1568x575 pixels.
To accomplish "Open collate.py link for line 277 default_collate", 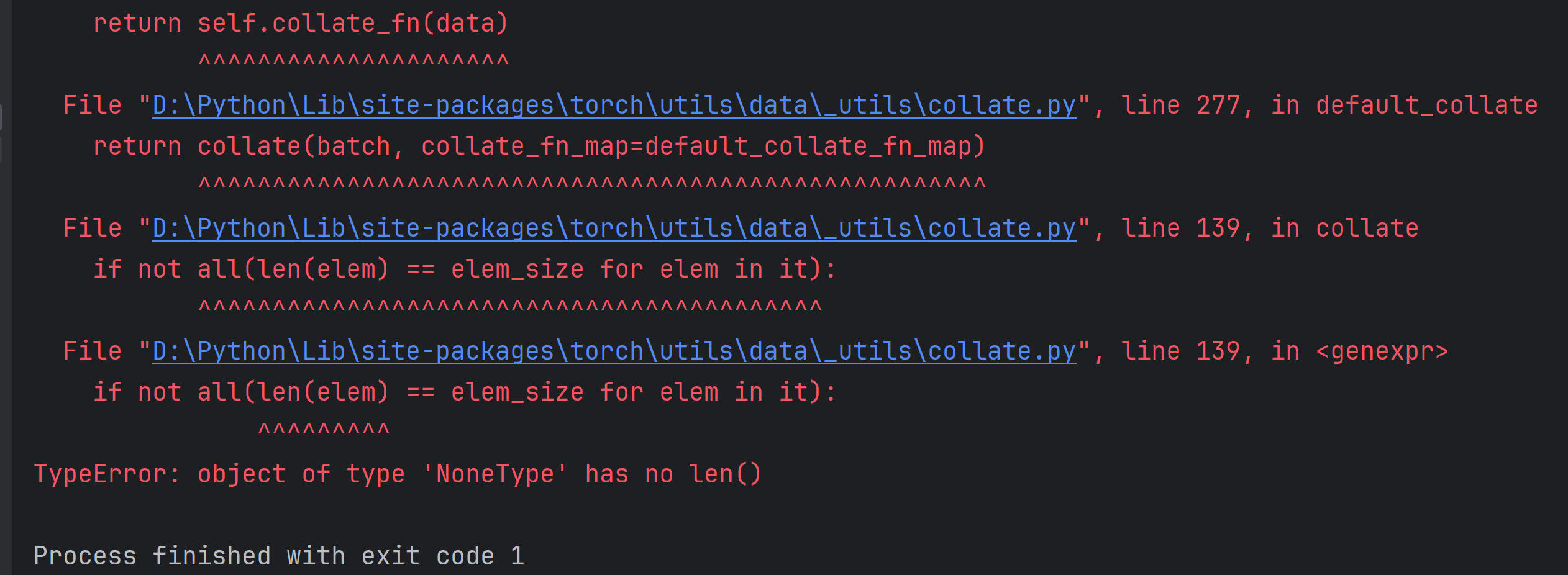I will click(x=614, y=105).
